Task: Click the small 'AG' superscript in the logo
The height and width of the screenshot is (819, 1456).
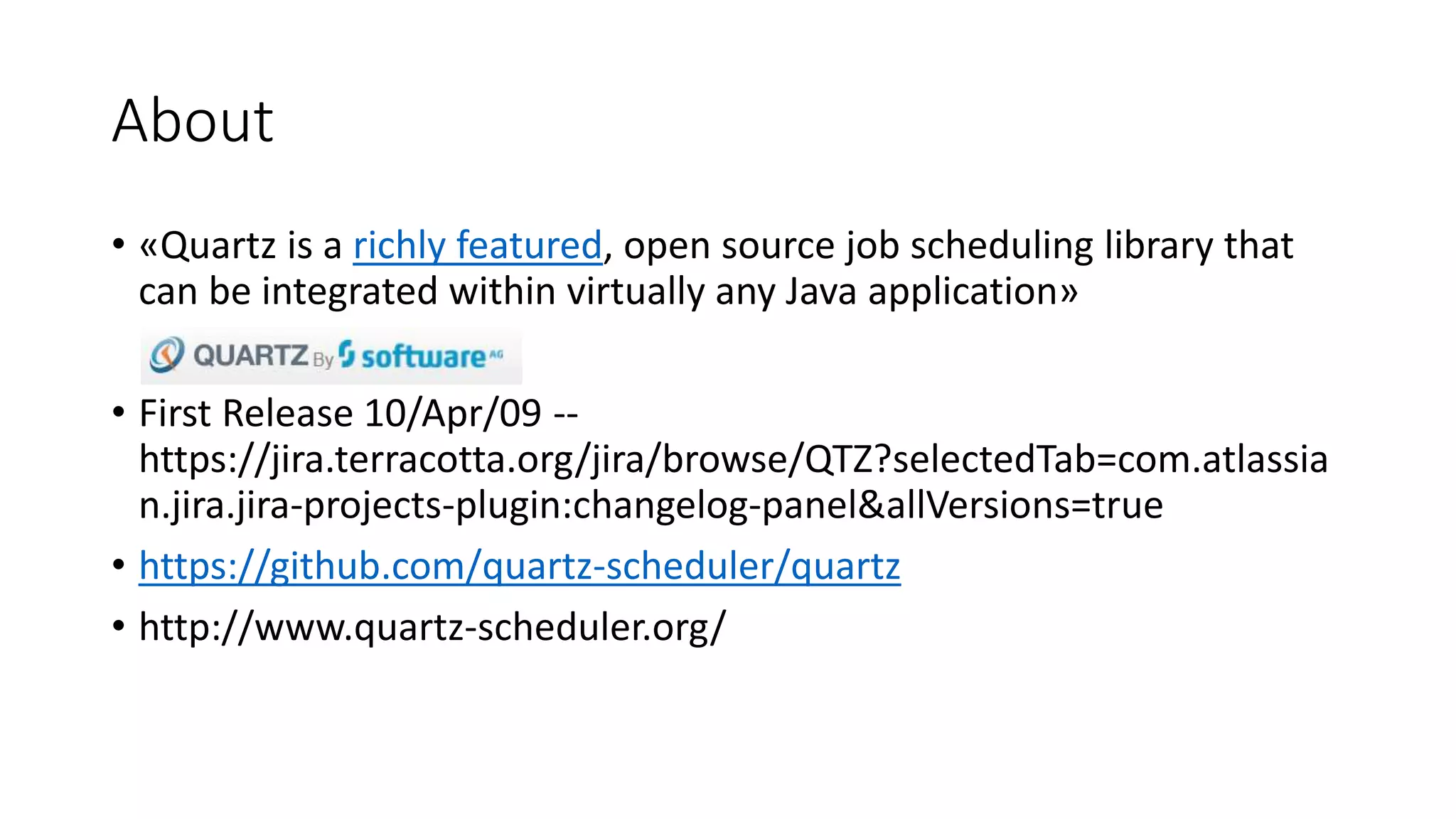Action: coord(496,353)
